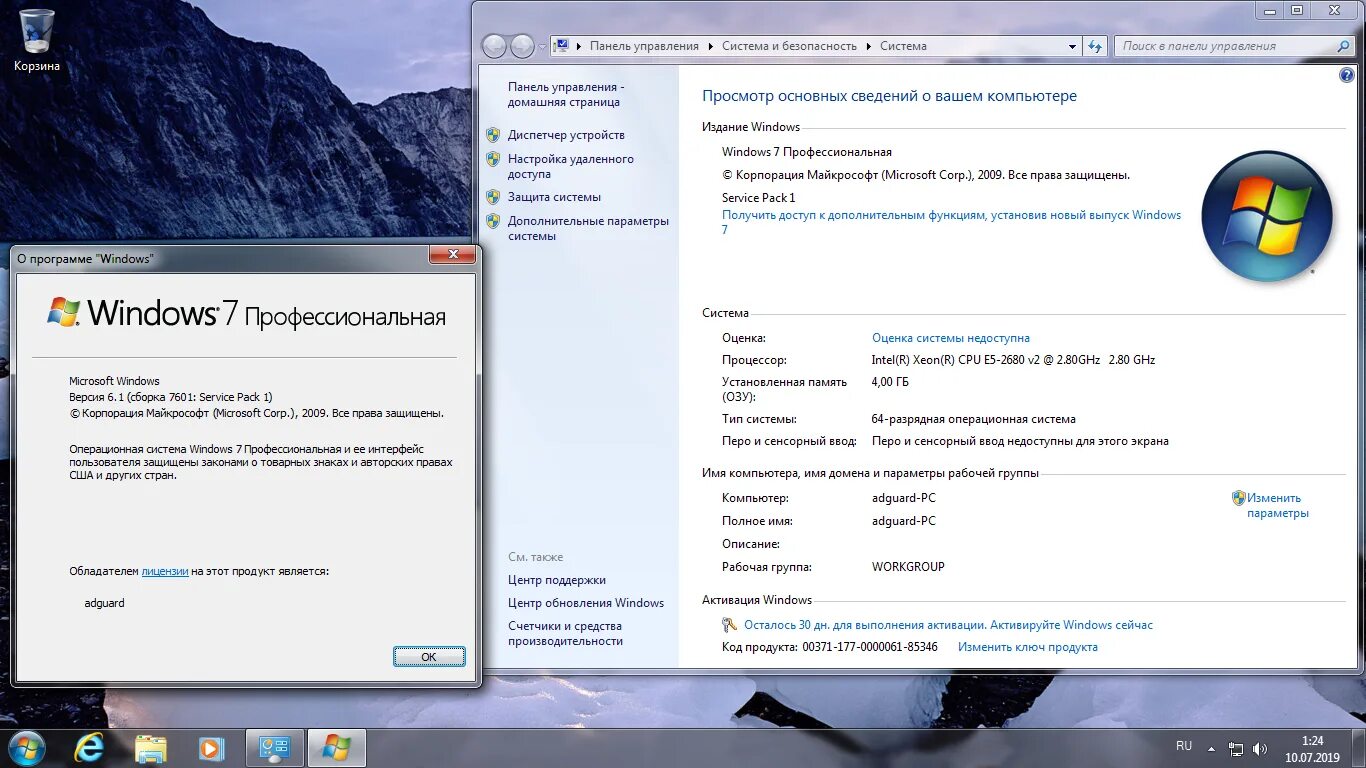1366x768 pixels.
Task: Click shield icon beside Дополнительные параметры системы
Action: coord(493,221)
